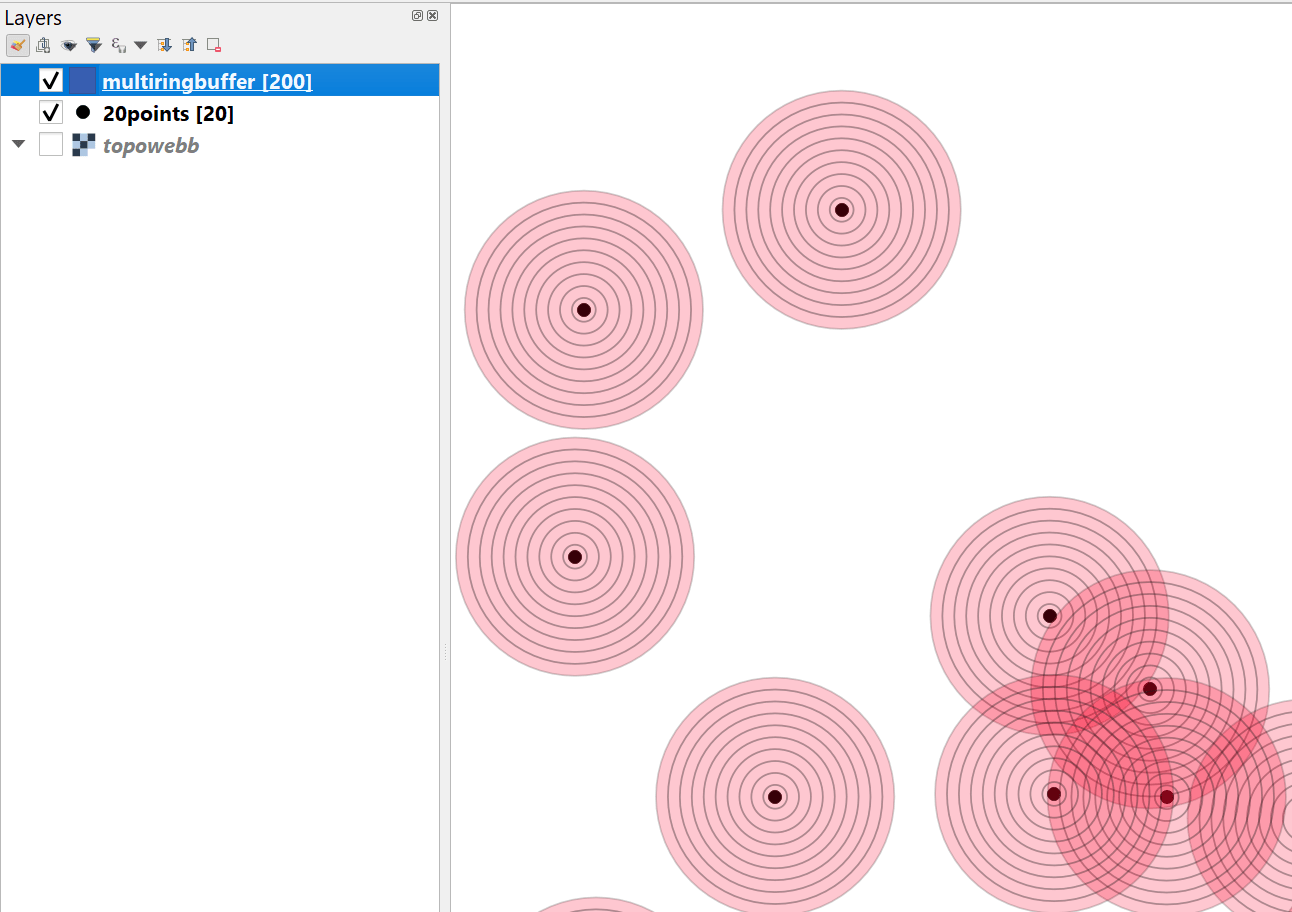This screenshot has width=1292, height=912.
Task: Float the Layers panel with the undock button
Action: 417,16
